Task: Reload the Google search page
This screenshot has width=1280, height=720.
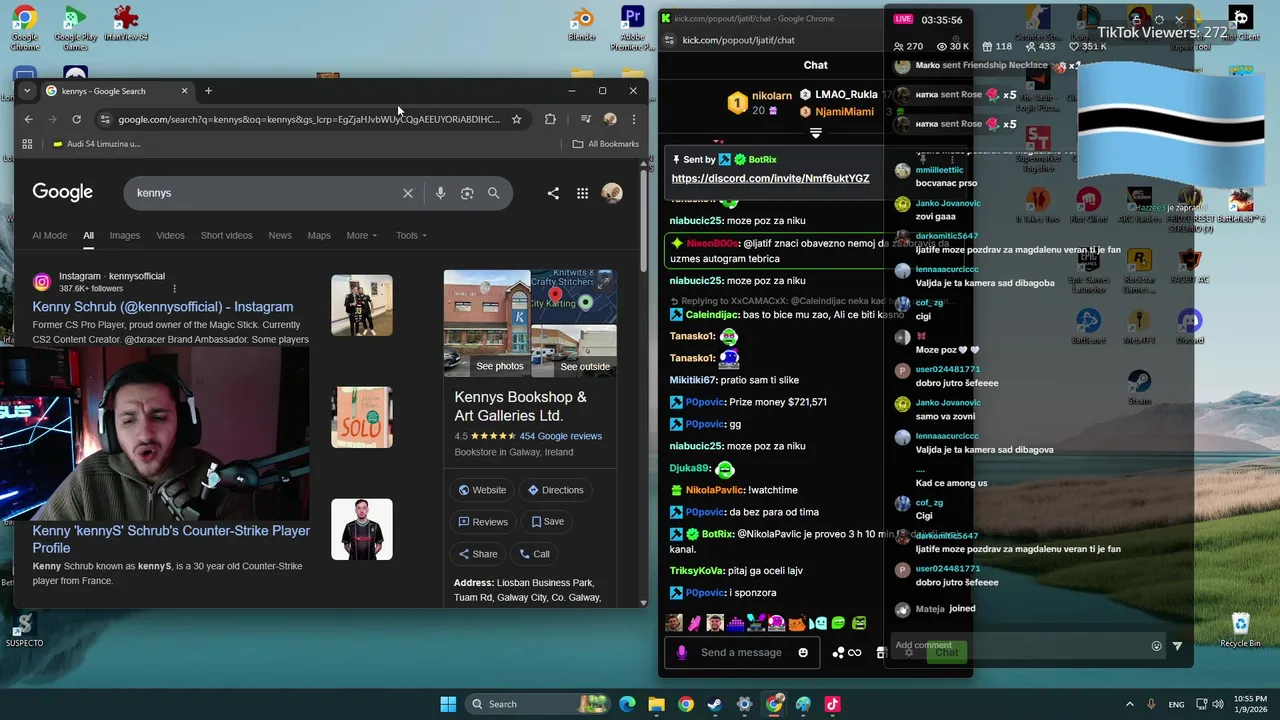Action: [76, 119]
